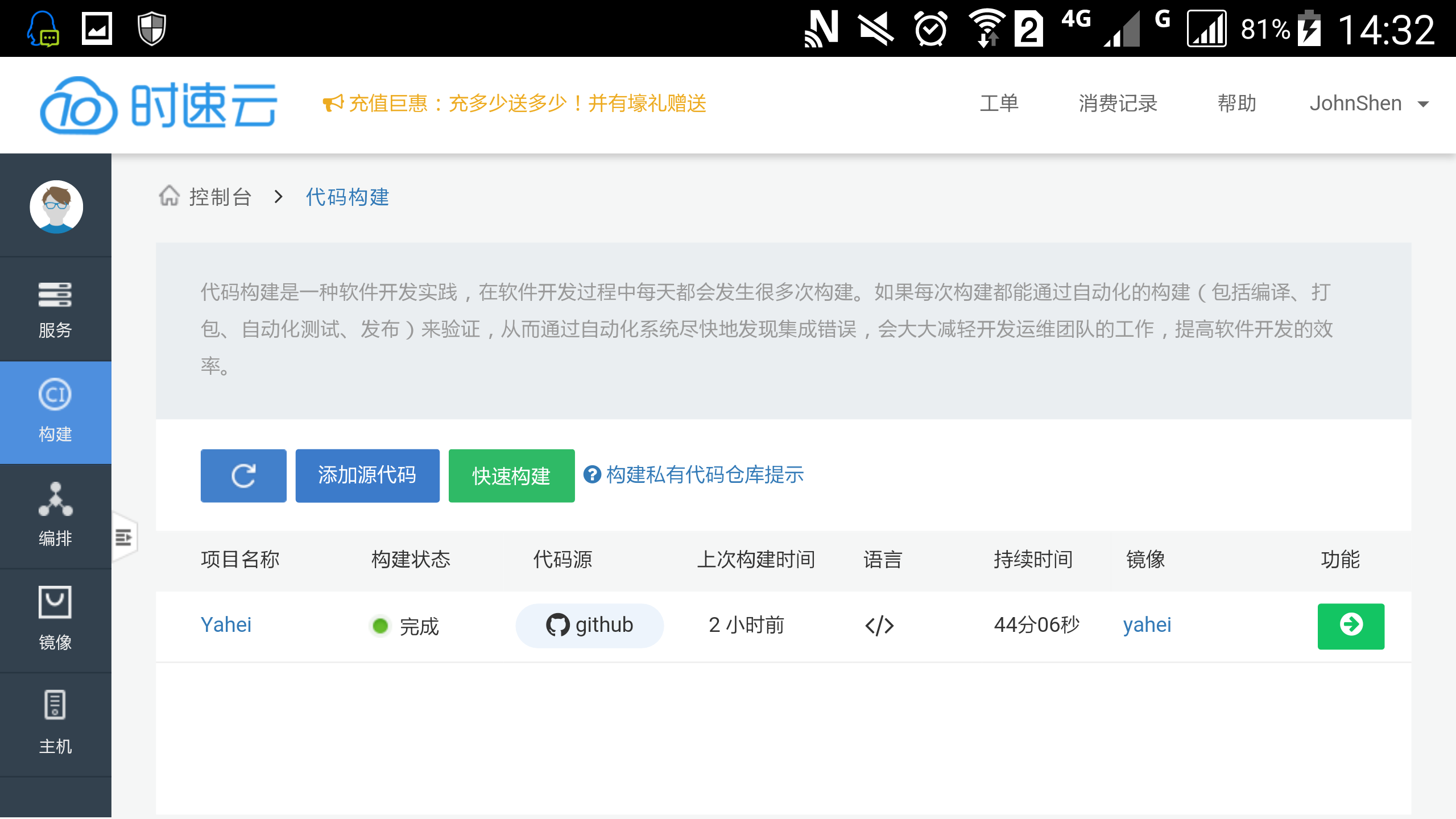Open the Yahei project link
This screenshot has height=819, width=1456.
pos(226,624)
